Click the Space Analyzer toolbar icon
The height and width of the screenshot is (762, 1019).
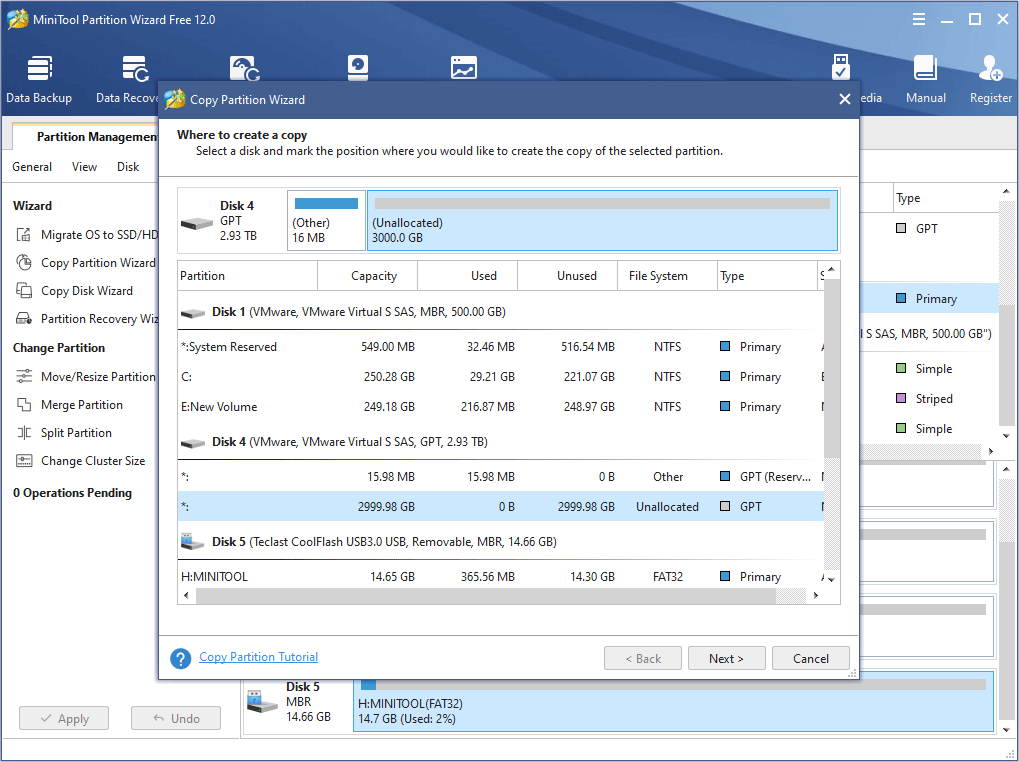click(x=463, y=68)
